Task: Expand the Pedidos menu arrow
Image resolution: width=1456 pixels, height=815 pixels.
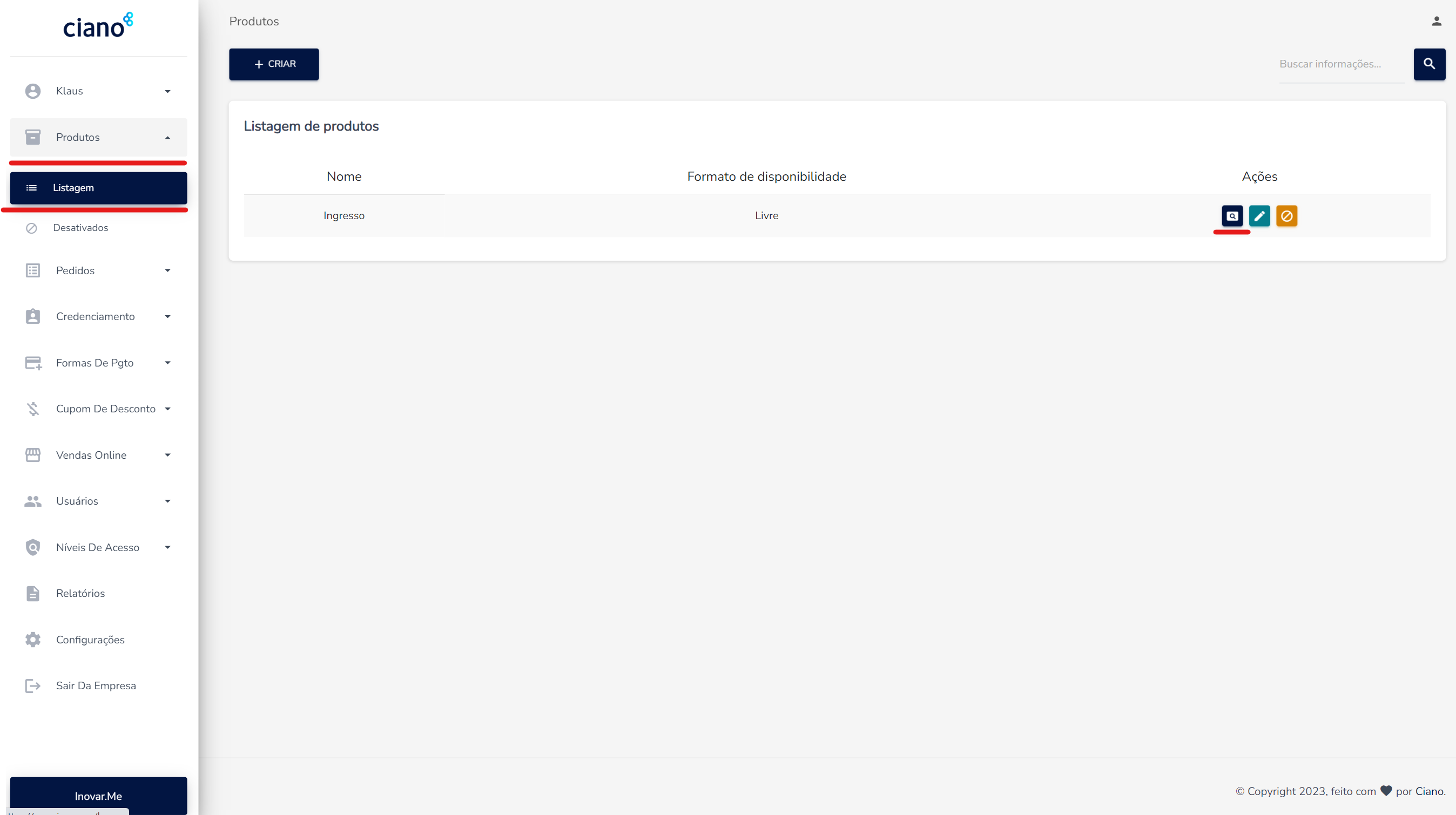Action: click(x=167, y=270)
